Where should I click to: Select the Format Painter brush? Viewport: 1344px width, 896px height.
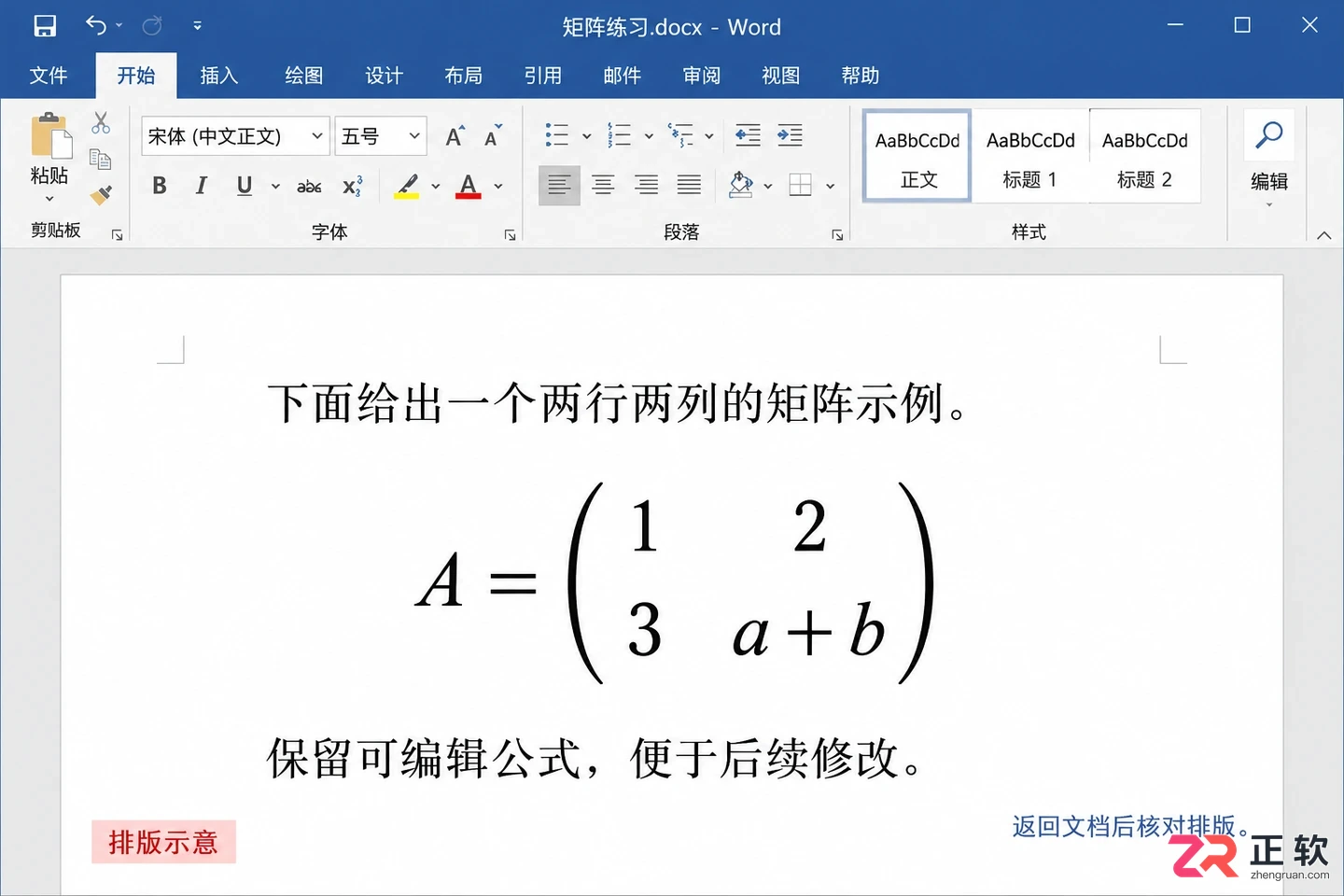101,195
